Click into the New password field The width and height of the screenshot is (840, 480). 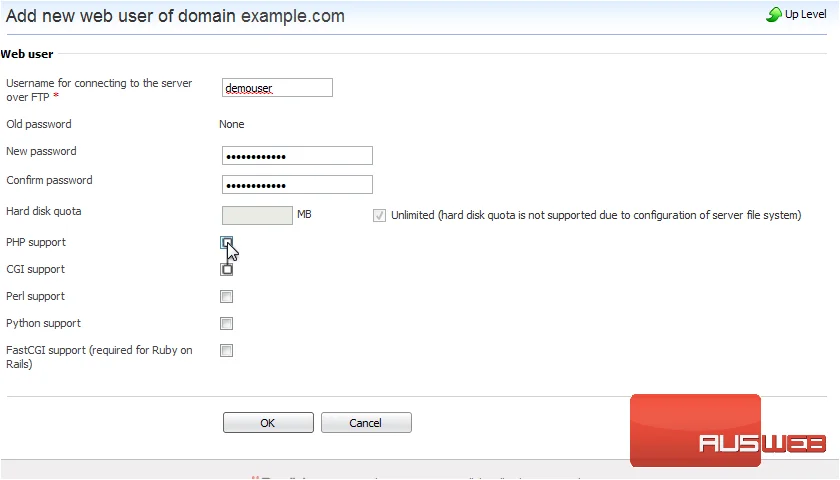[x=297, y=156]
